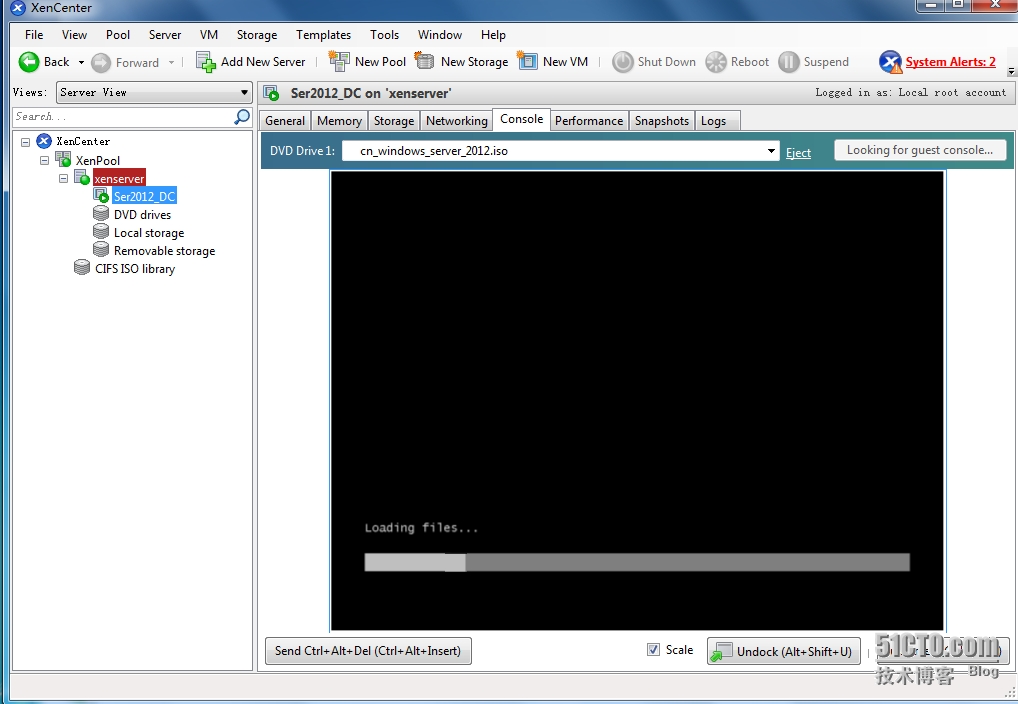Click the Eject link
Viewport: 1018px width, 704px height.
coord(798,153)
